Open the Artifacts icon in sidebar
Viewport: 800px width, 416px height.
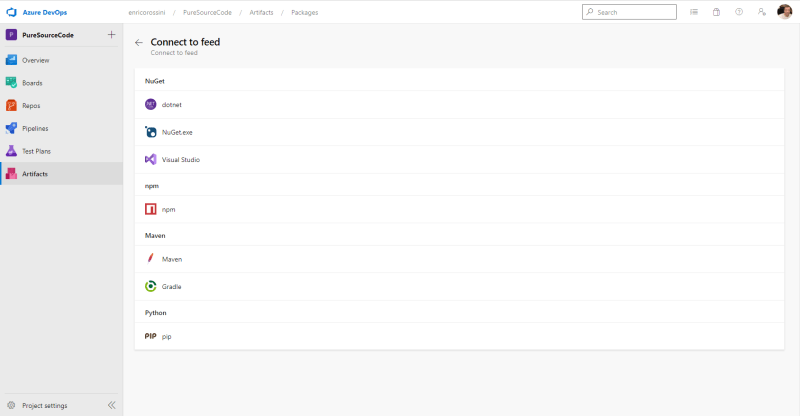tap(11, 174)
